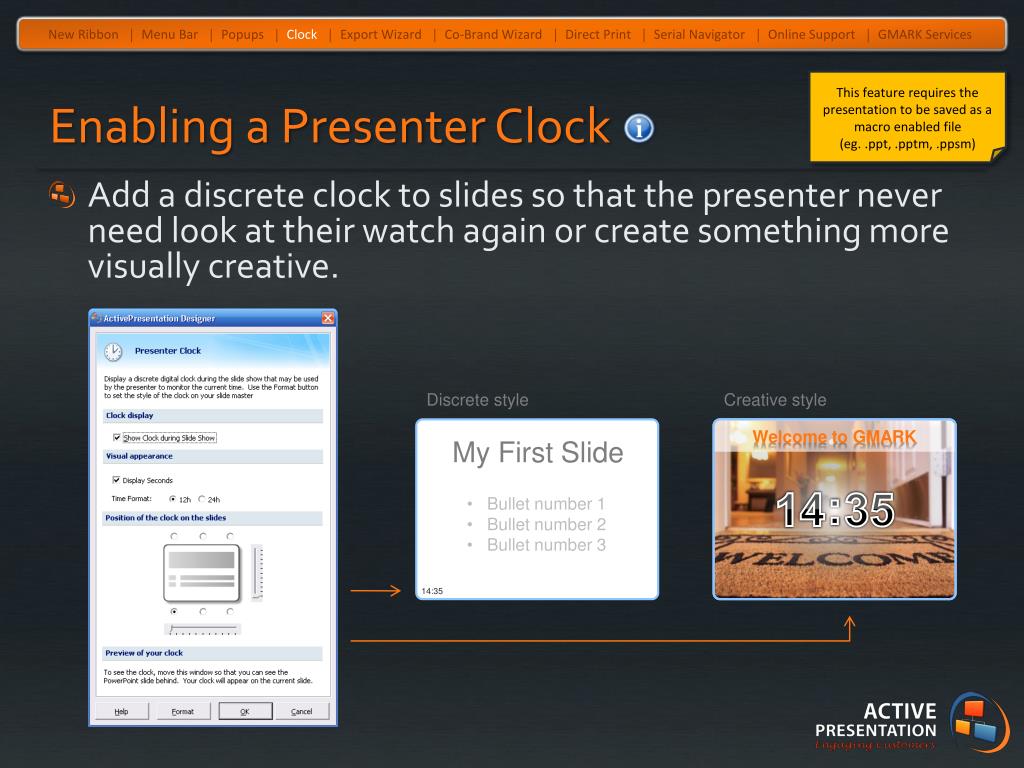Click the Active Presentation logo icon

click(x=980, y=724)
